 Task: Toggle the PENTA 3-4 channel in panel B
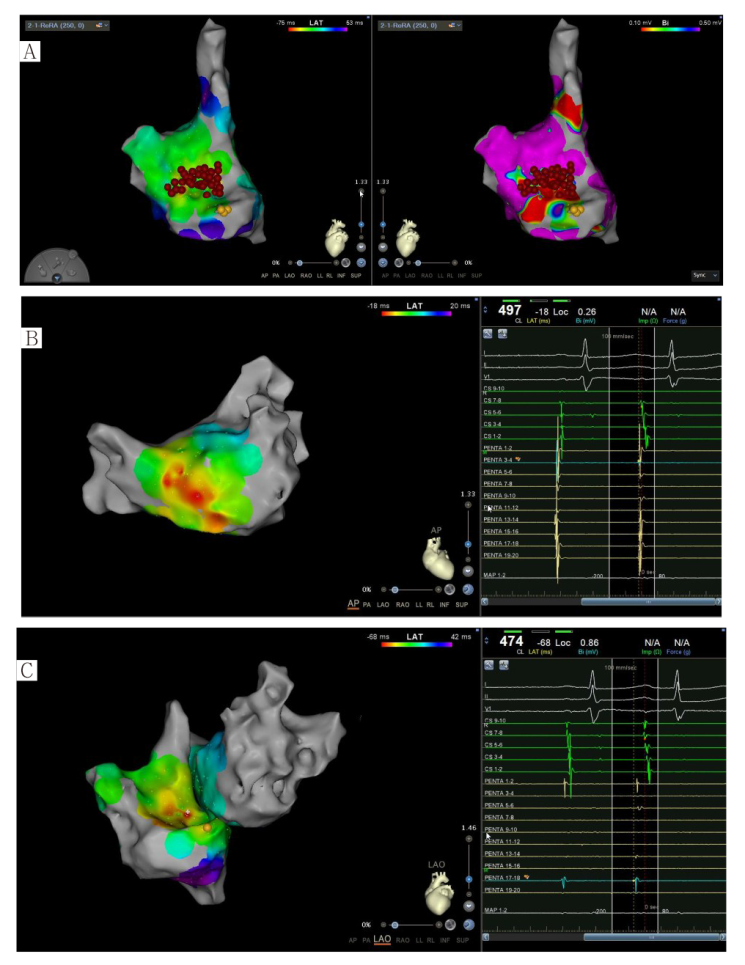click(x=498, y=458)
